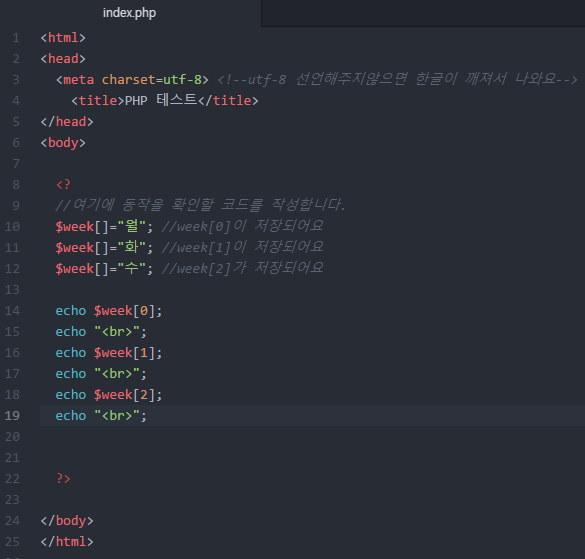Click the echo $week[2]; statement

(109, 395)
